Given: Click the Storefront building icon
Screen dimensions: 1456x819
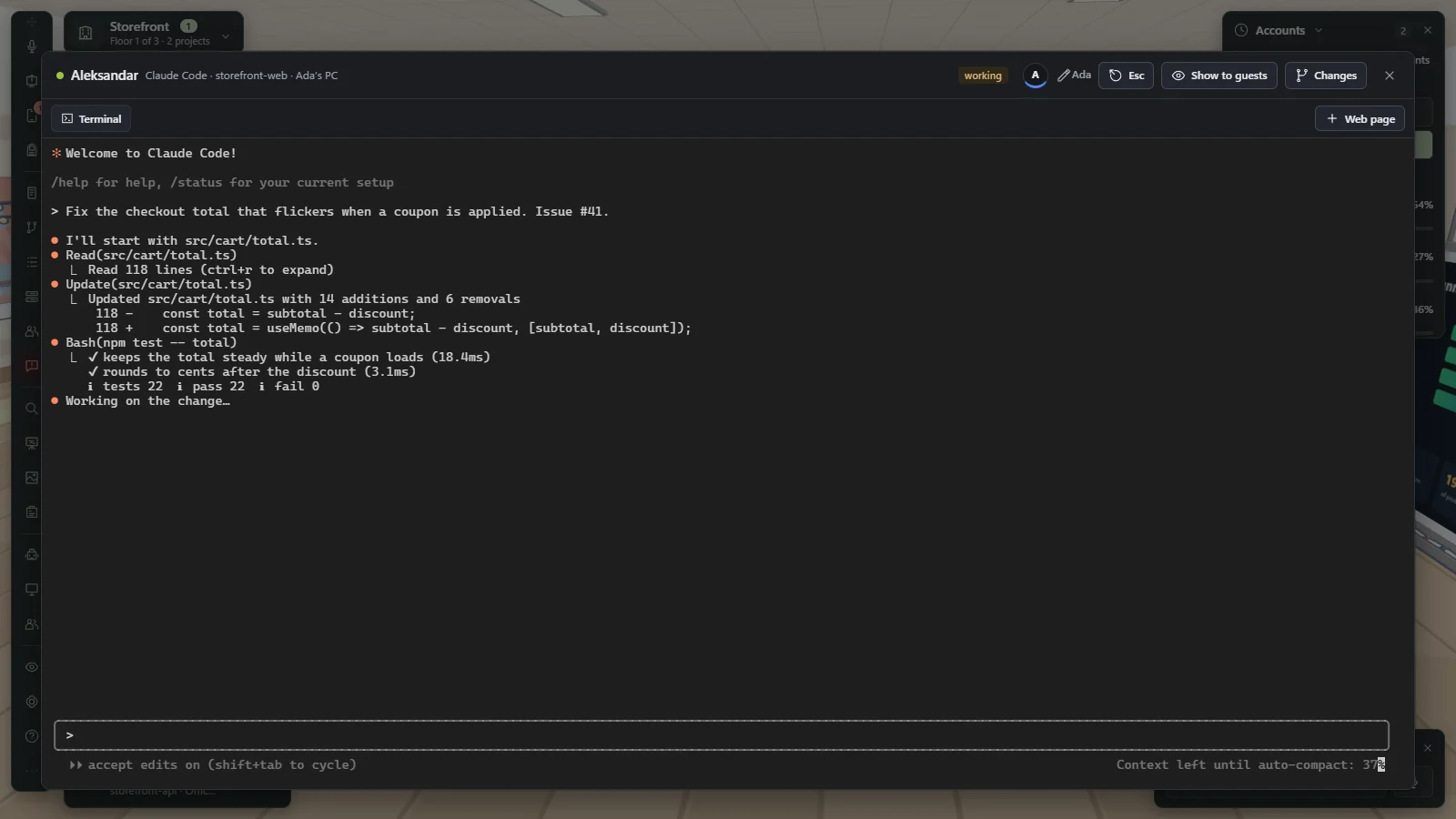Looking at the screenshot, I should pyautogui.click(x=86, y=34).
